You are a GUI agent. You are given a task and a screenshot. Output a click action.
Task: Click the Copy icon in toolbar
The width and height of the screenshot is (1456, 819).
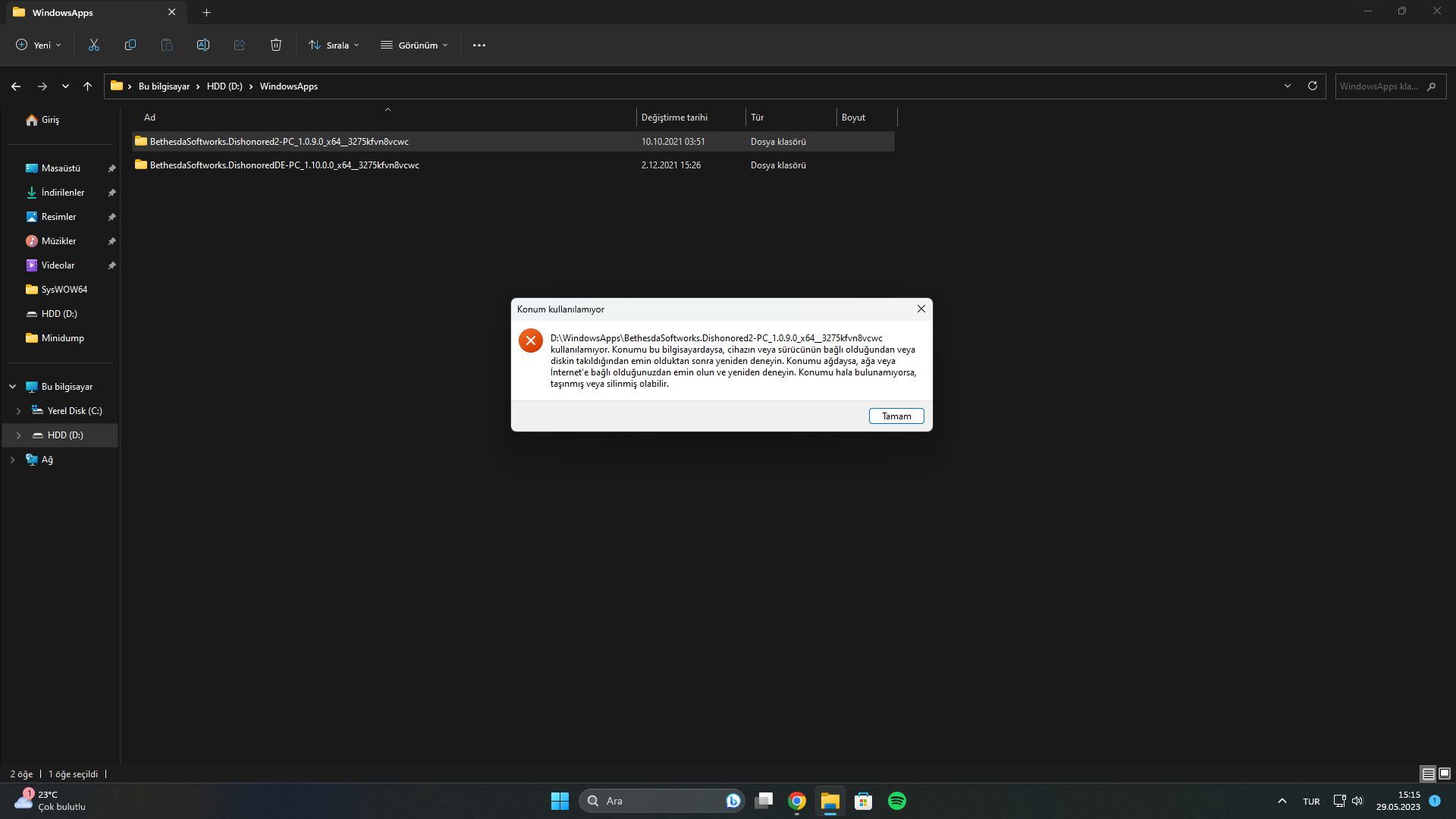coord(130,45)
